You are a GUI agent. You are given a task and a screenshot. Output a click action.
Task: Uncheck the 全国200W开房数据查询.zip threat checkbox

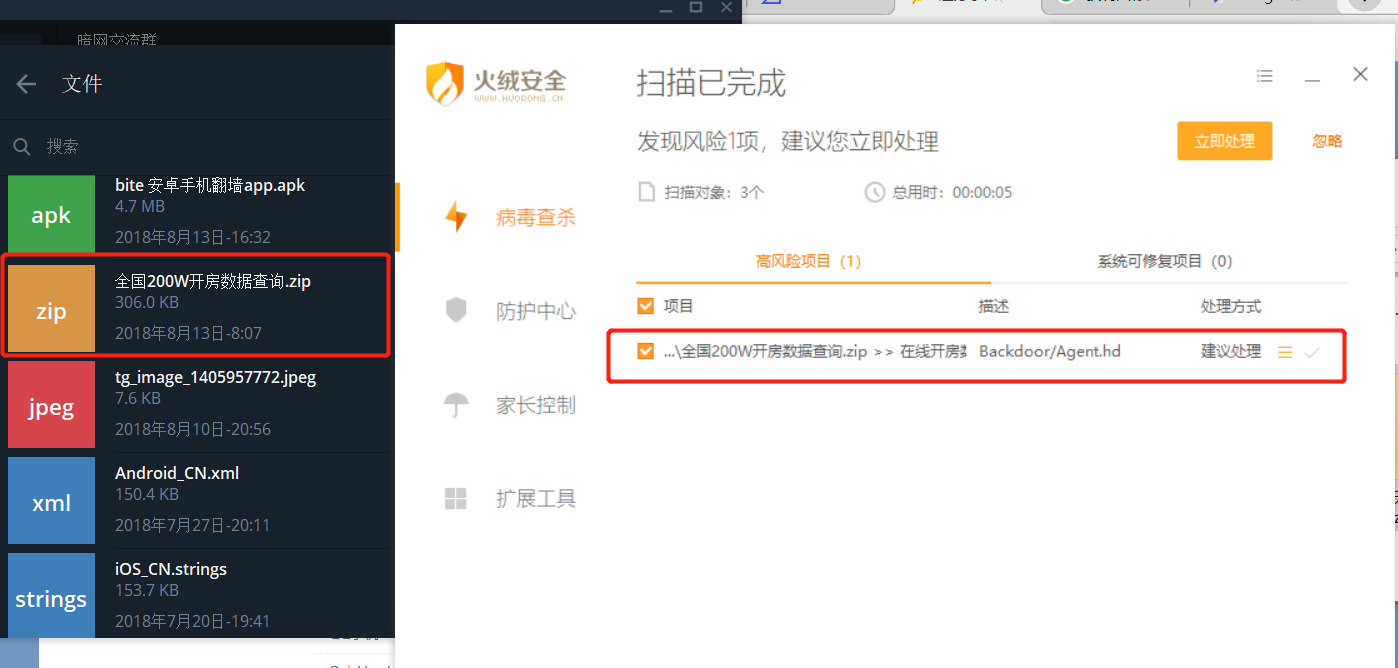tap(645, 352)
